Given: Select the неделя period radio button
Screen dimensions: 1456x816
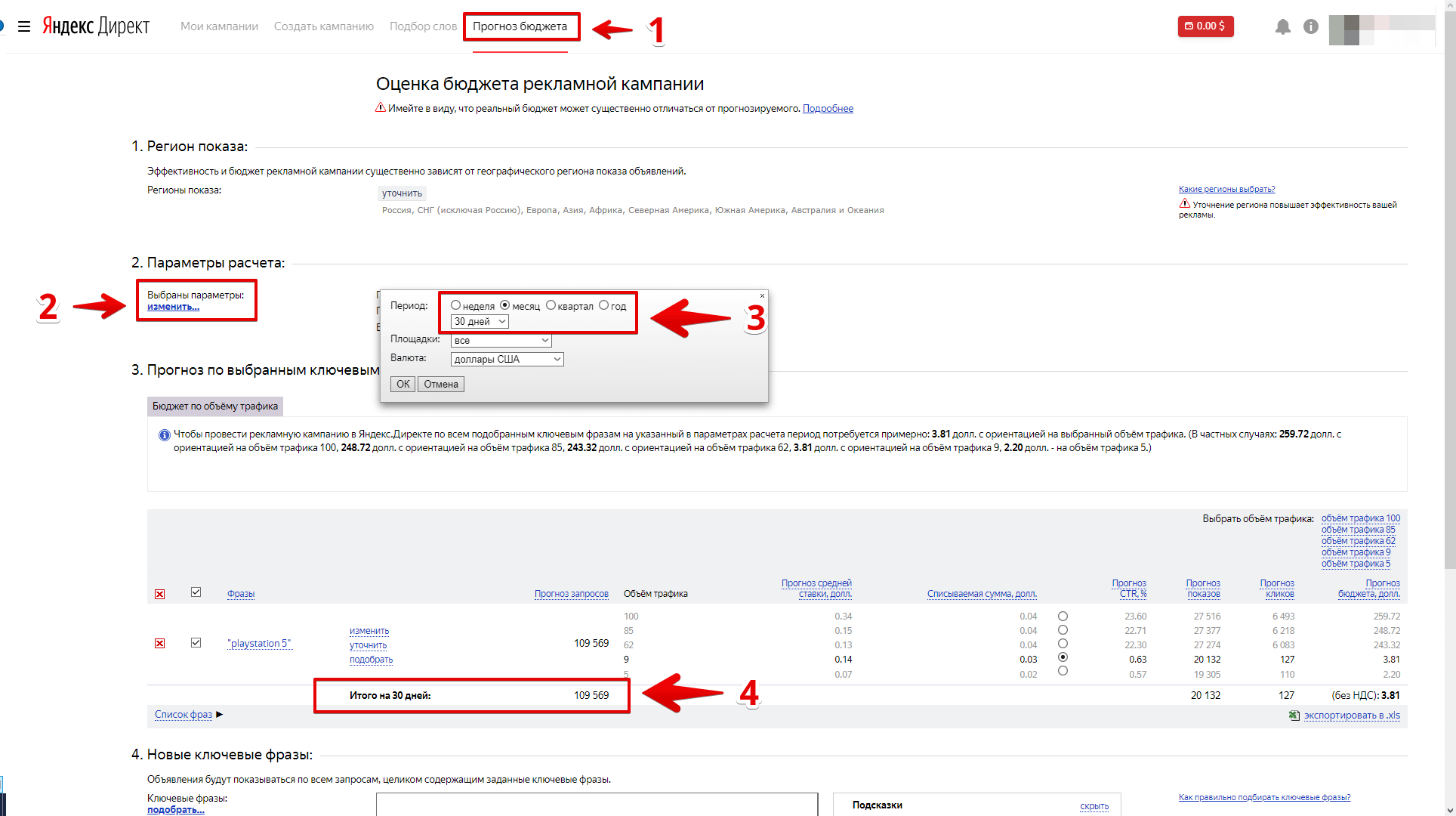Looking at the screenshot, I should pos(455,305).
